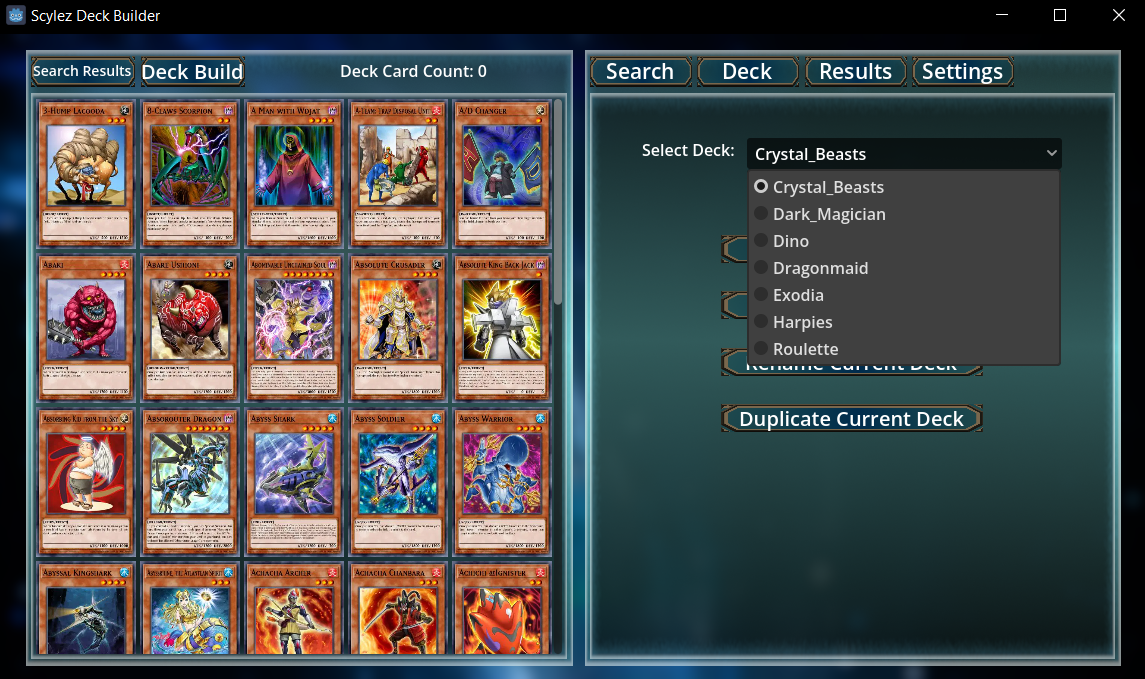Select the 8-Claws Scorpion card
The width and height of the screenshot is (1145, 679).
point(190,173)
